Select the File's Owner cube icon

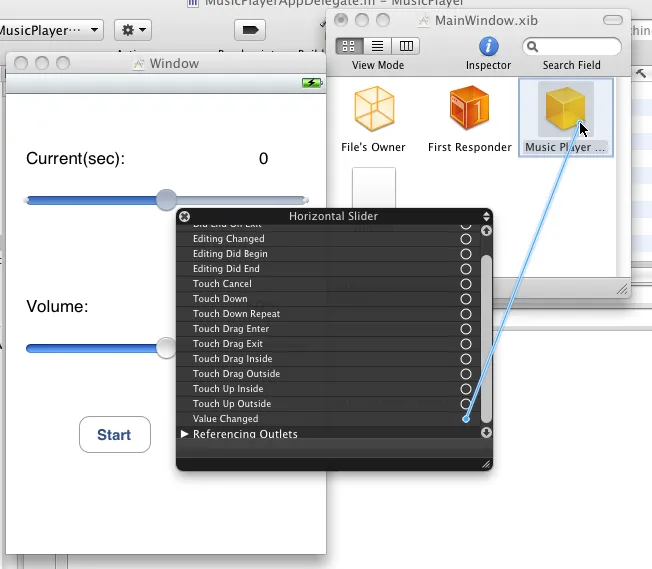(374, 111)
